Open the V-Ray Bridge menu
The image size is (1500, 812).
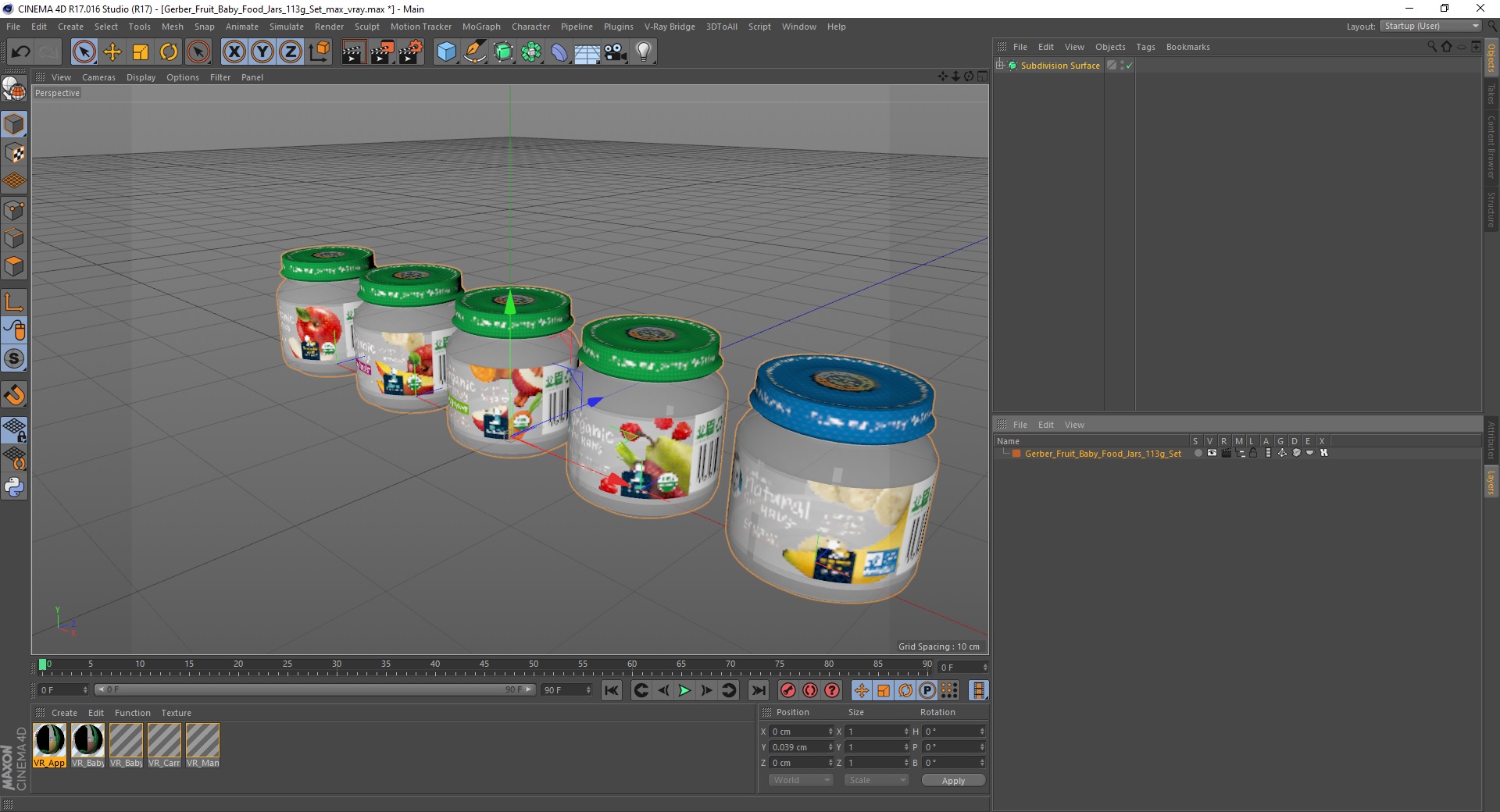(x=670, y=27)
